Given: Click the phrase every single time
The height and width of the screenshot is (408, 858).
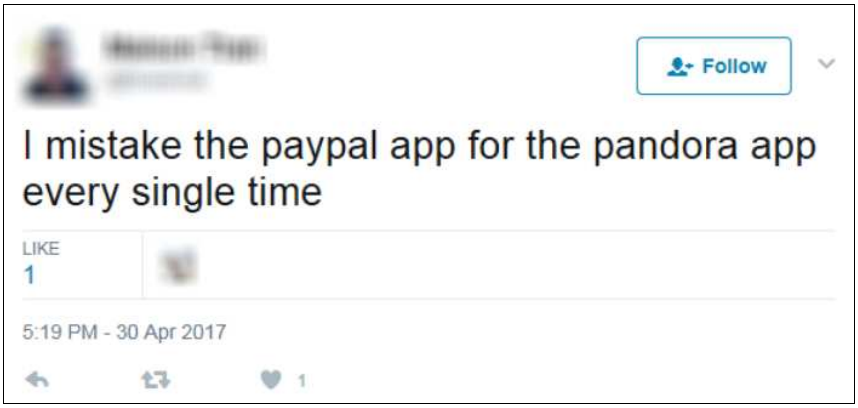Looking at the screenshot, I should [x=172, y=195].
